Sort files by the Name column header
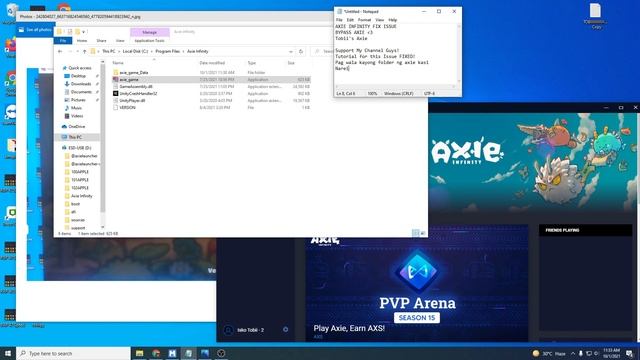Image resolution: width=640 pixels, height=360 pixels. pos(118,63)
